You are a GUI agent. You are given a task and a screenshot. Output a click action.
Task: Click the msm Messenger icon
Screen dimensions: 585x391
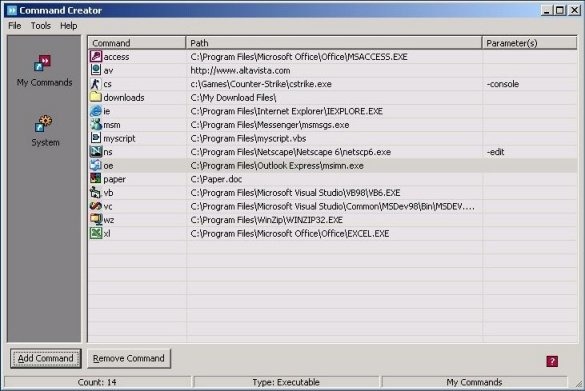pos(96,124)
